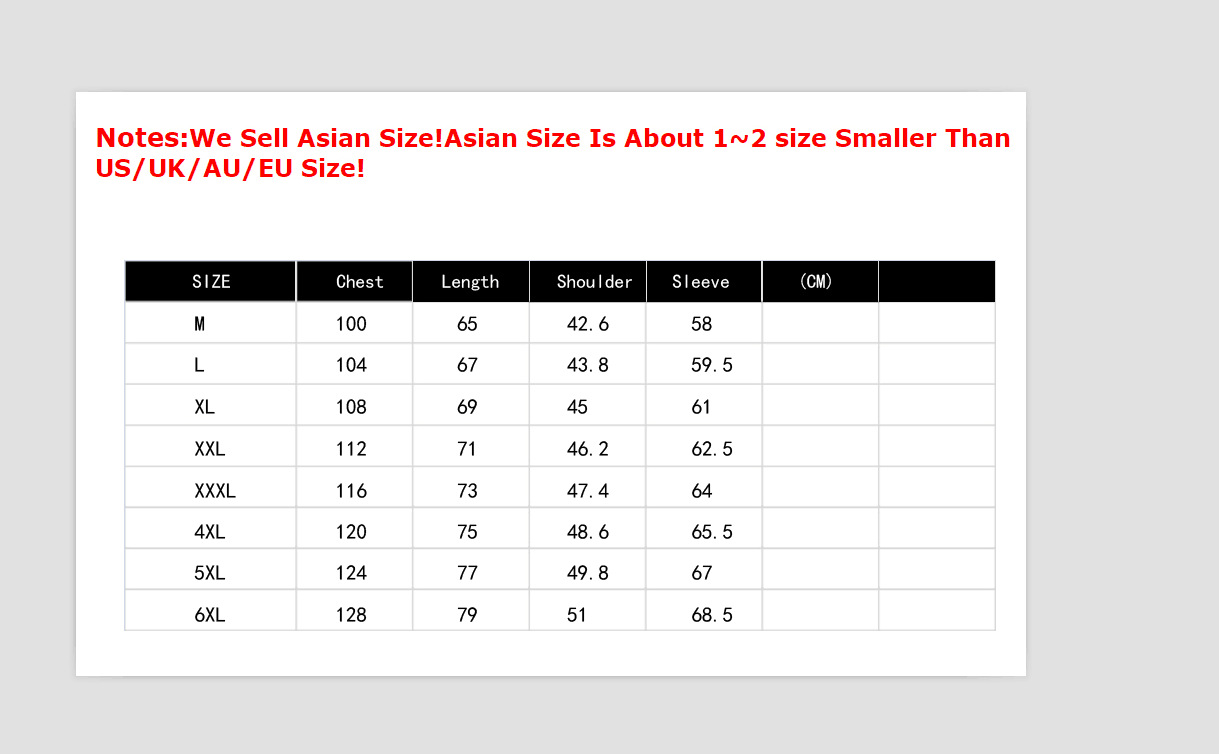Click the red Asian Size notes text
Screen dimensions: 1219x754
click(x=552, y=152)
